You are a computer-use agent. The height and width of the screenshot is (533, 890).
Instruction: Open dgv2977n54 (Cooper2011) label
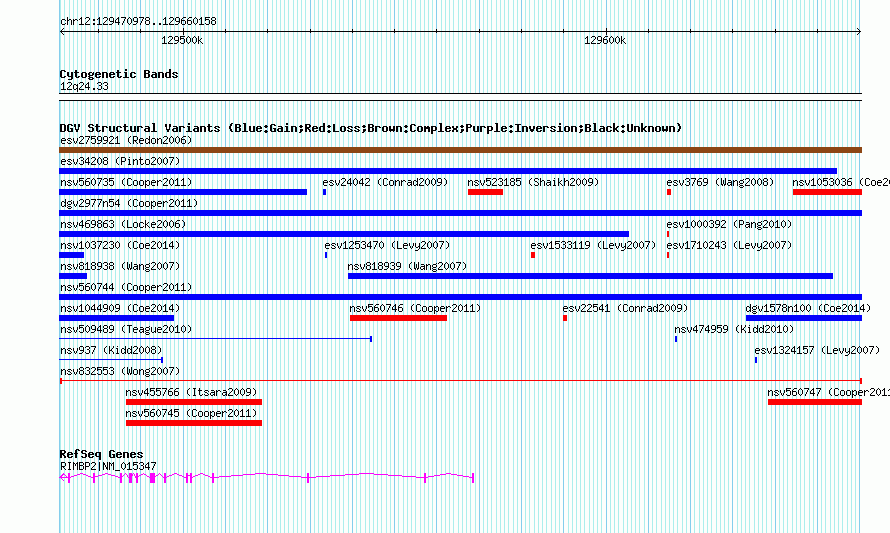pos(129,203)
